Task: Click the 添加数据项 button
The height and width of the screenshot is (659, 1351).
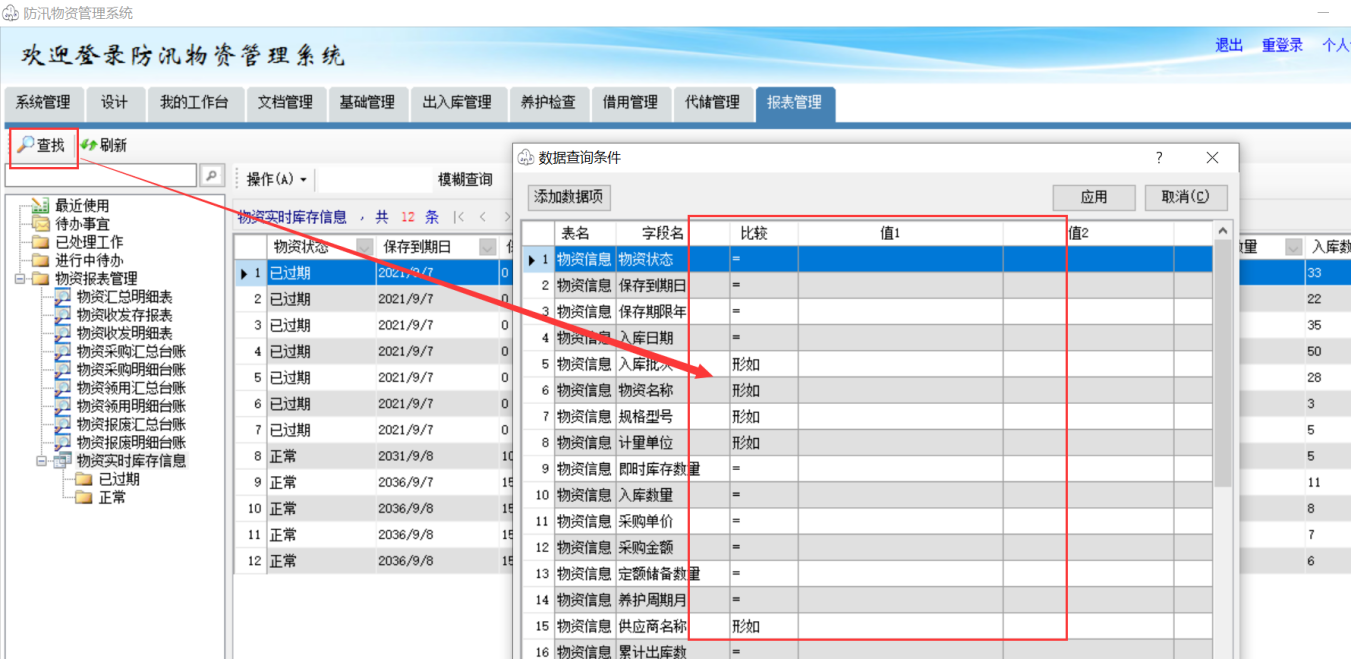Action: [x=567, y=197]
